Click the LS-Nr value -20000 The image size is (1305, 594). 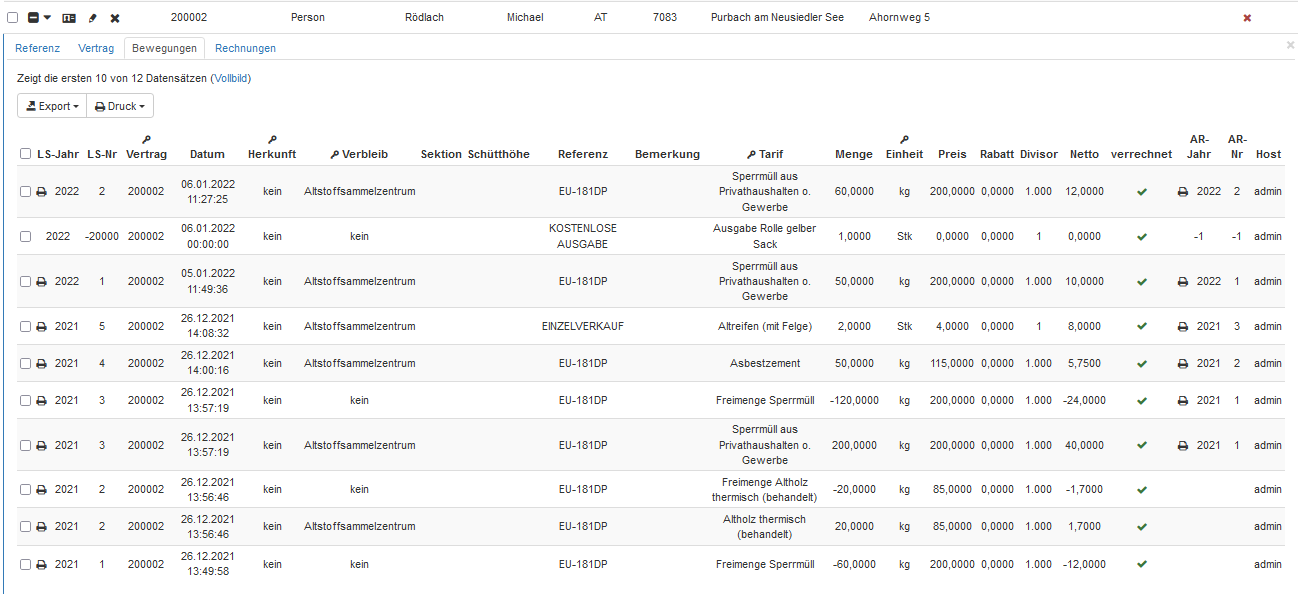(x=102, y=237)
